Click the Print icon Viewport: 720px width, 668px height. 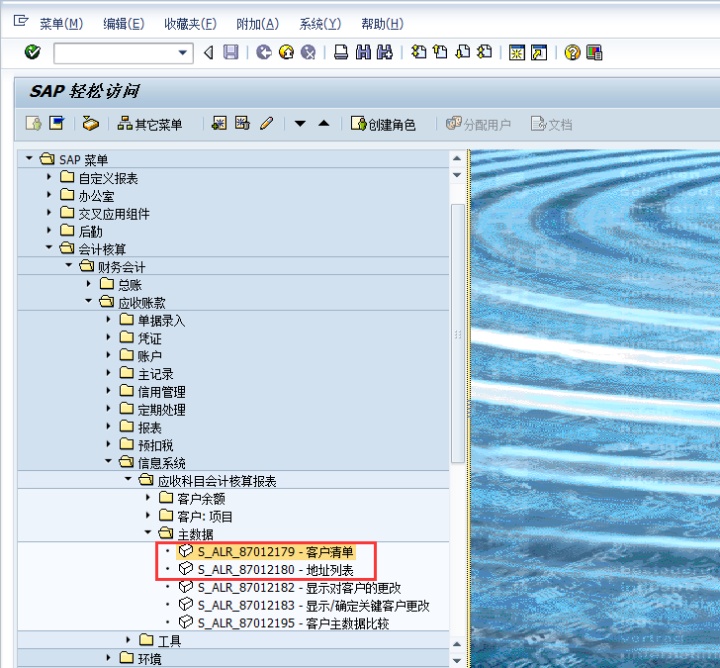(341, 52)
